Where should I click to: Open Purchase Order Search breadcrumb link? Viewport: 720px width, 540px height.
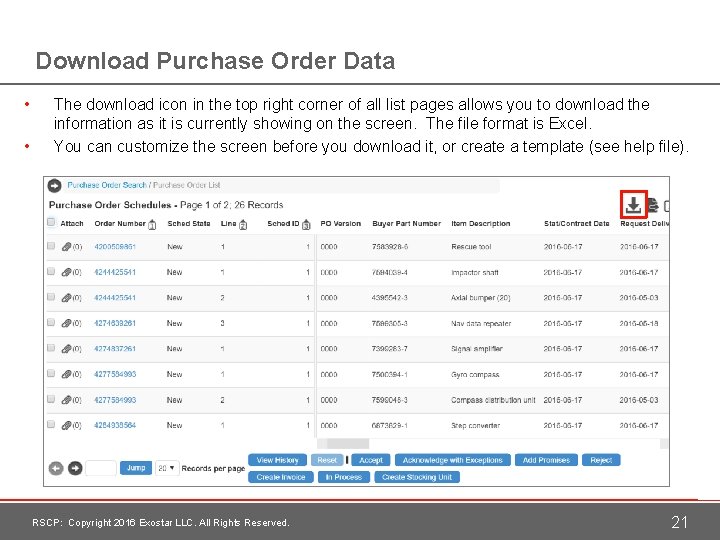point(107,185)
